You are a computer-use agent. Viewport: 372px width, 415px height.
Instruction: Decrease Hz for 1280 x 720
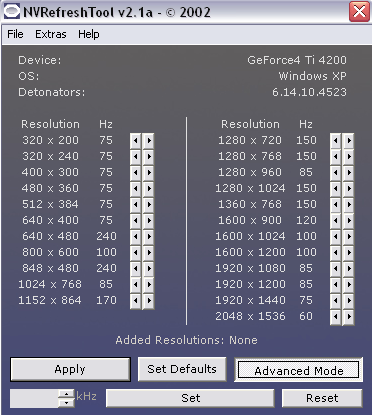coord(335,141)
